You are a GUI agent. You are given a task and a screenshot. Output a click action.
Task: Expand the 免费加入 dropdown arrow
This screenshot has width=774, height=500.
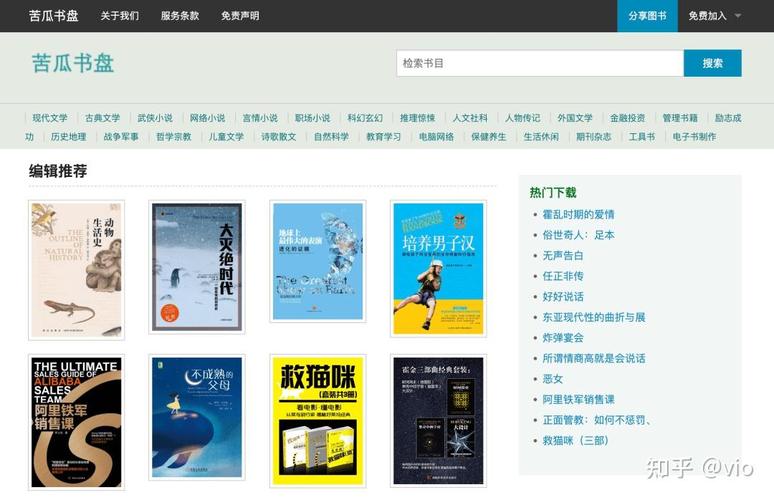point(738,16)
